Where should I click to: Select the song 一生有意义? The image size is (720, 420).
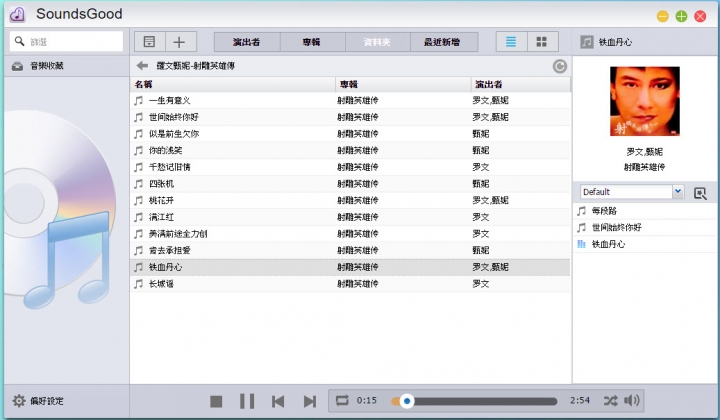point(350,101)
